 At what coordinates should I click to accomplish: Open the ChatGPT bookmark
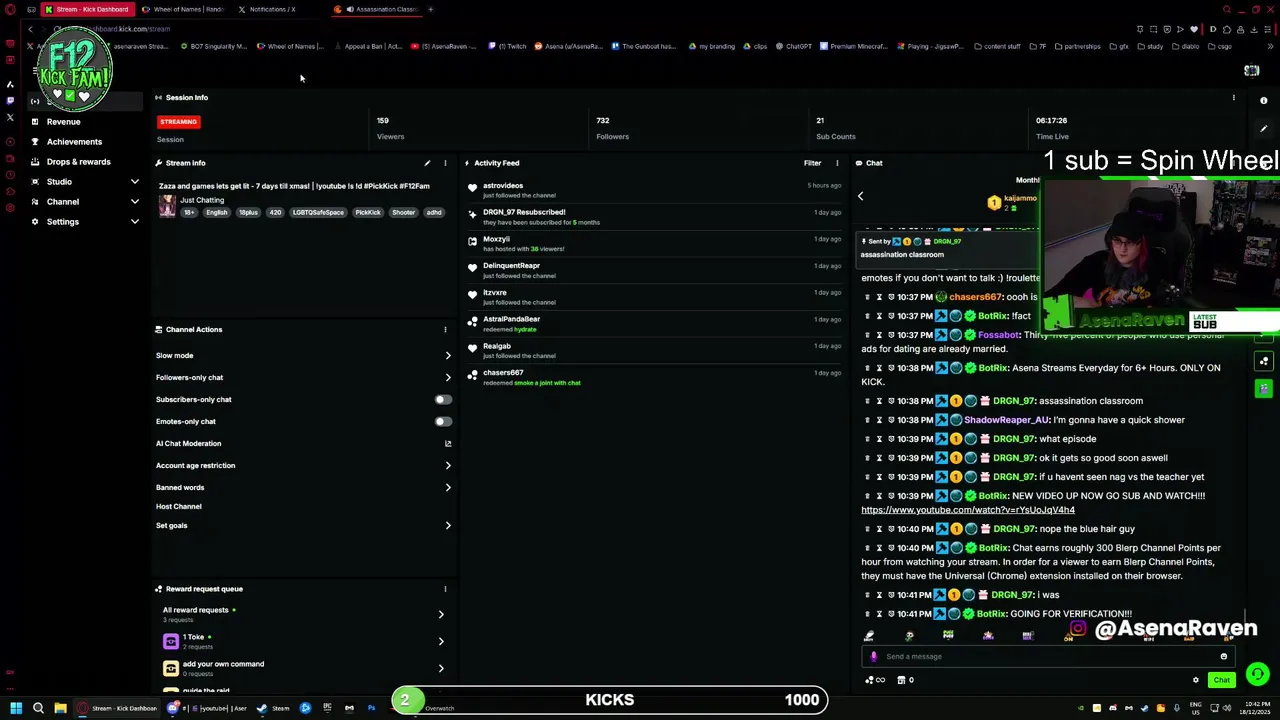coord(794,46)
